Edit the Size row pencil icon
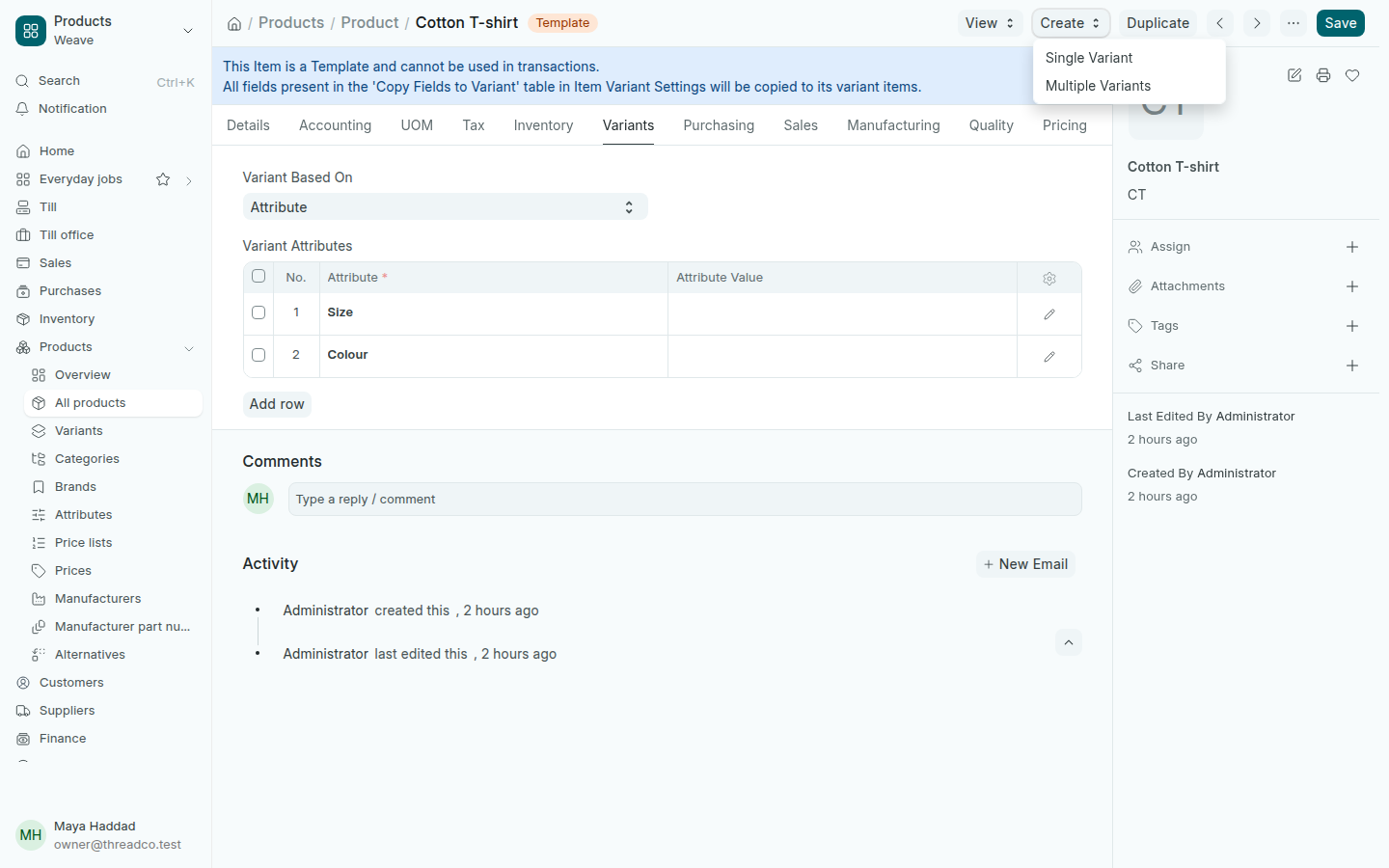This screenshot has width=1389, height=868. pos(1049,314)
